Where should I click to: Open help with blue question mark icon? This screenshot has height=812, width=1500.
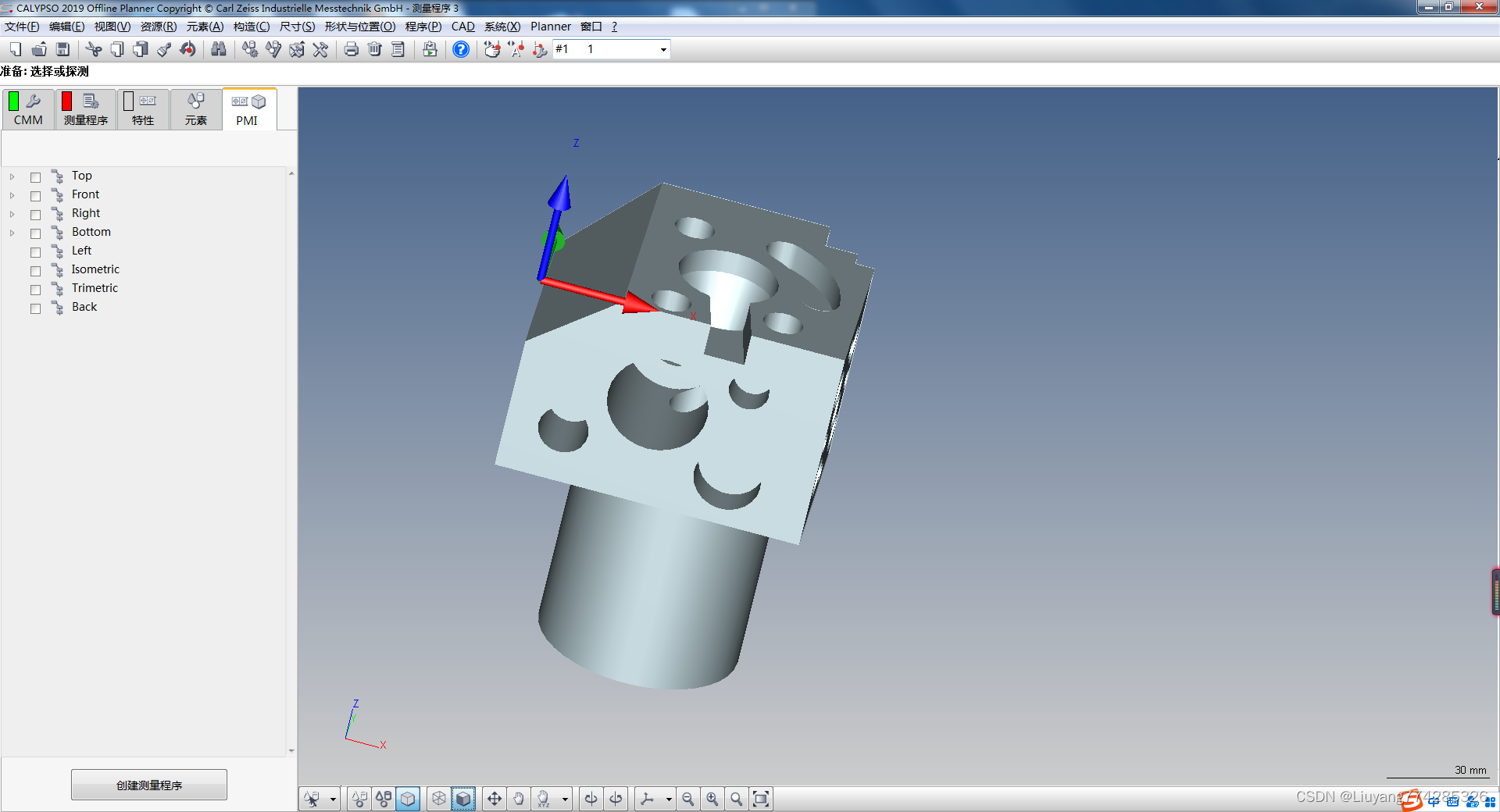(461, 49)
